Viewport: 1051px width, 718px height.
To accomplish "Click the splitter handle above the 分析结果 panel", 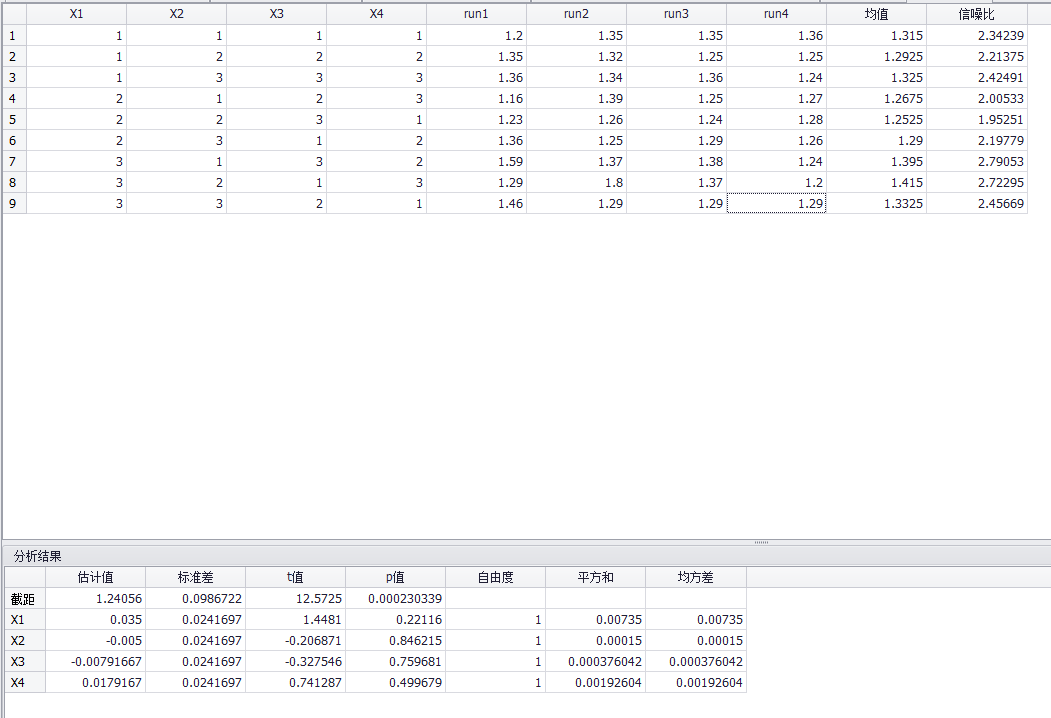I will 761,542.
